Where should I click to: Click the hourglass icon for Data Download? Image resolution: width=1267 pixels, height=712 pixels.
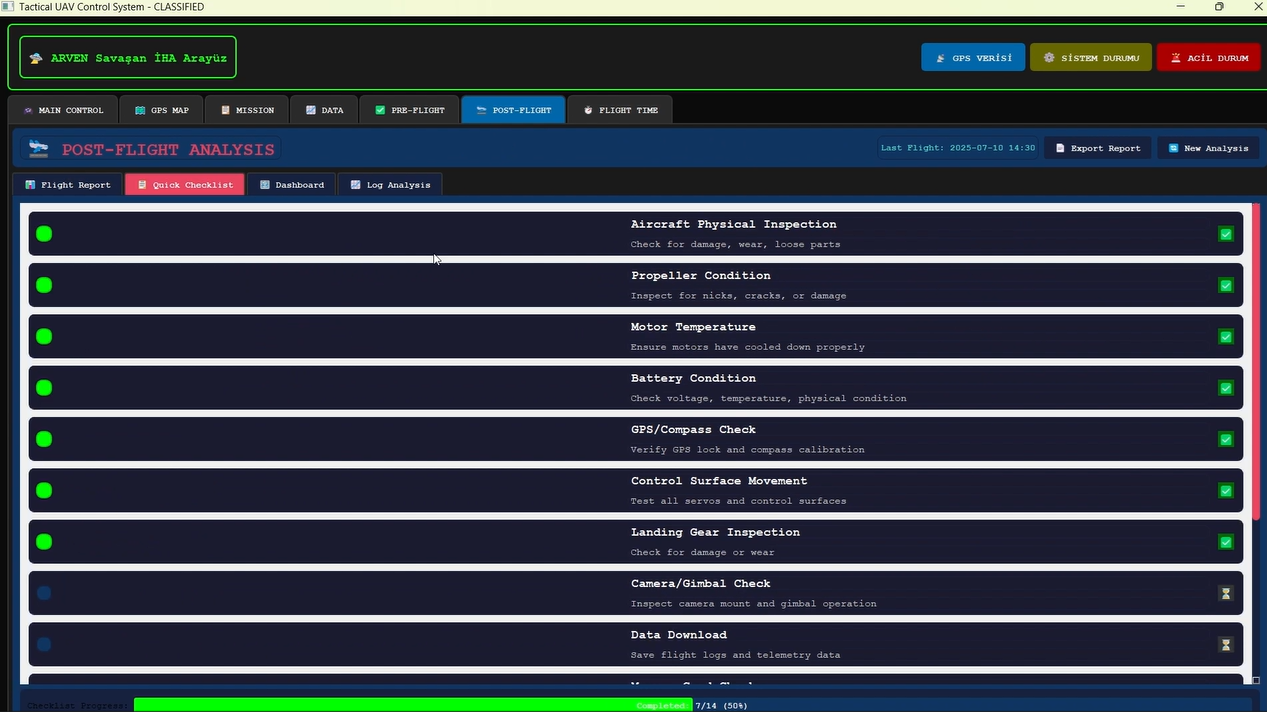pos(1226,645)
